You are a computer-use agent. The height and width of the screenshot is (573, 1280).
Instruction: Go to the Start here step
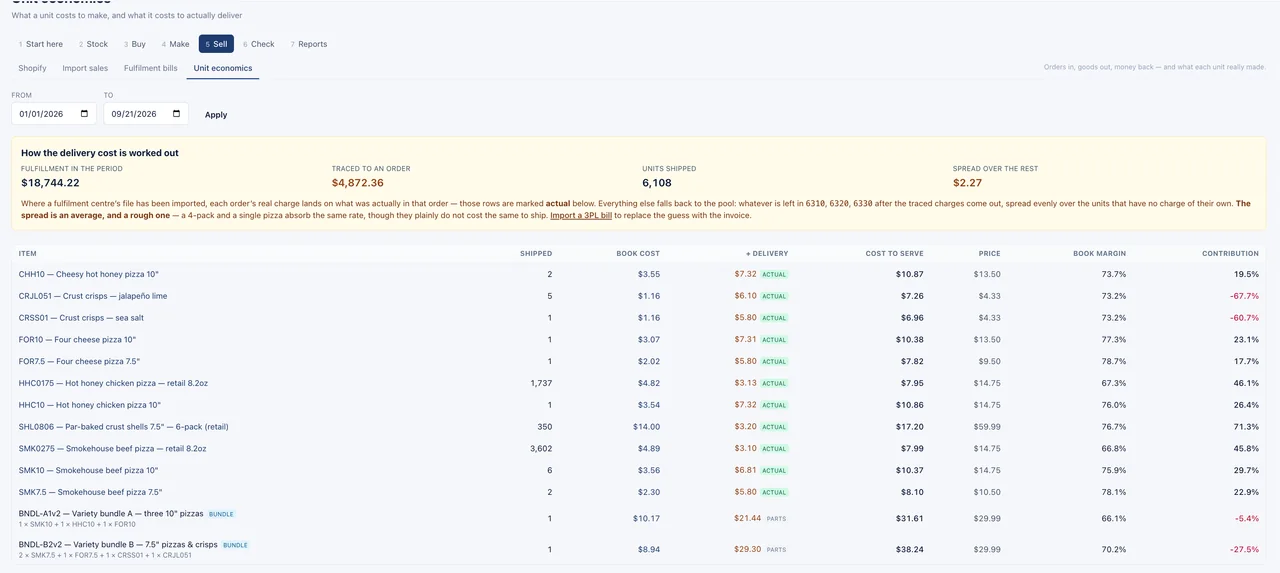point(41,44)
